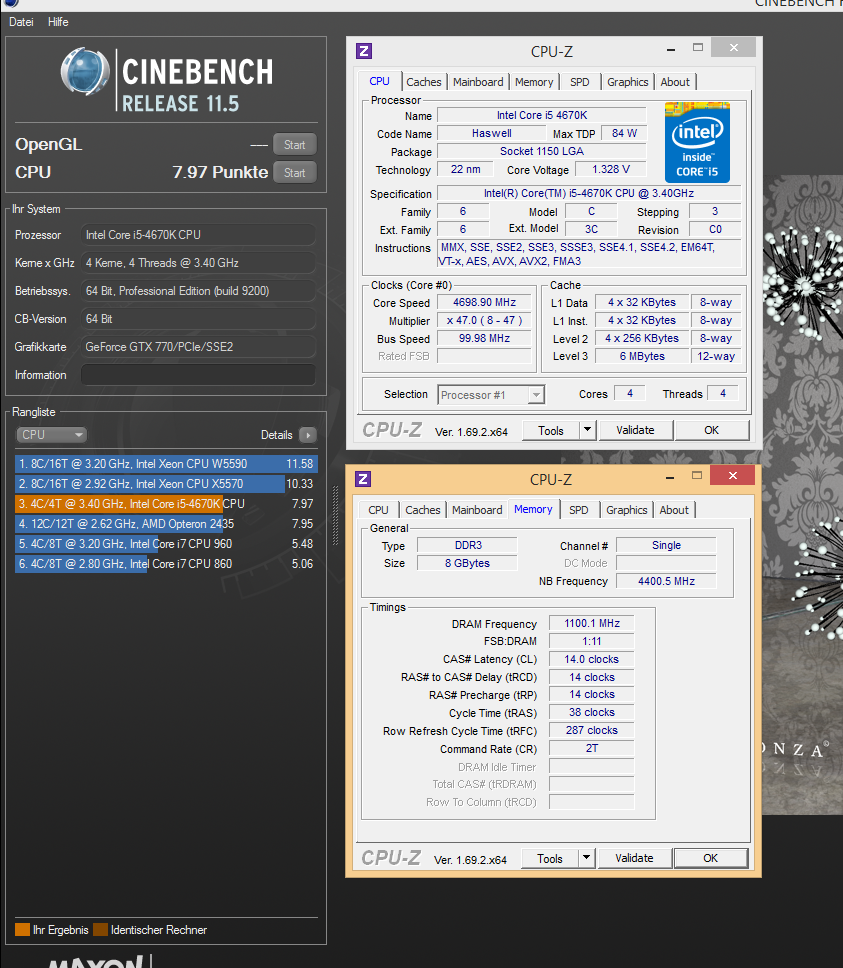Open the Datei menu

[21, 22]
